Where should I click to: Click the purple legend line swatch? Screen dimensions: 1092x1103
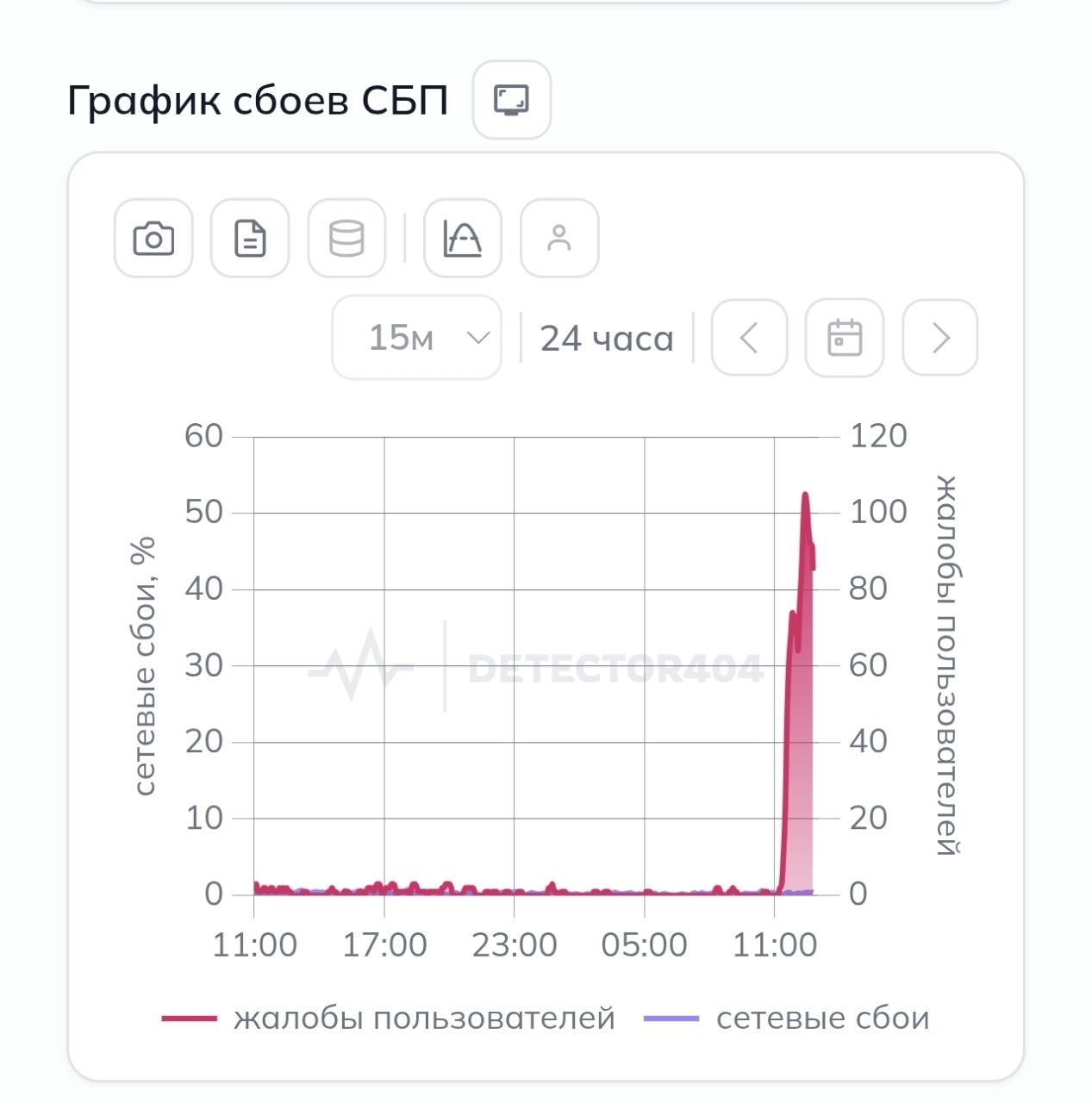pyautogui.click(x=671, y=1019)
